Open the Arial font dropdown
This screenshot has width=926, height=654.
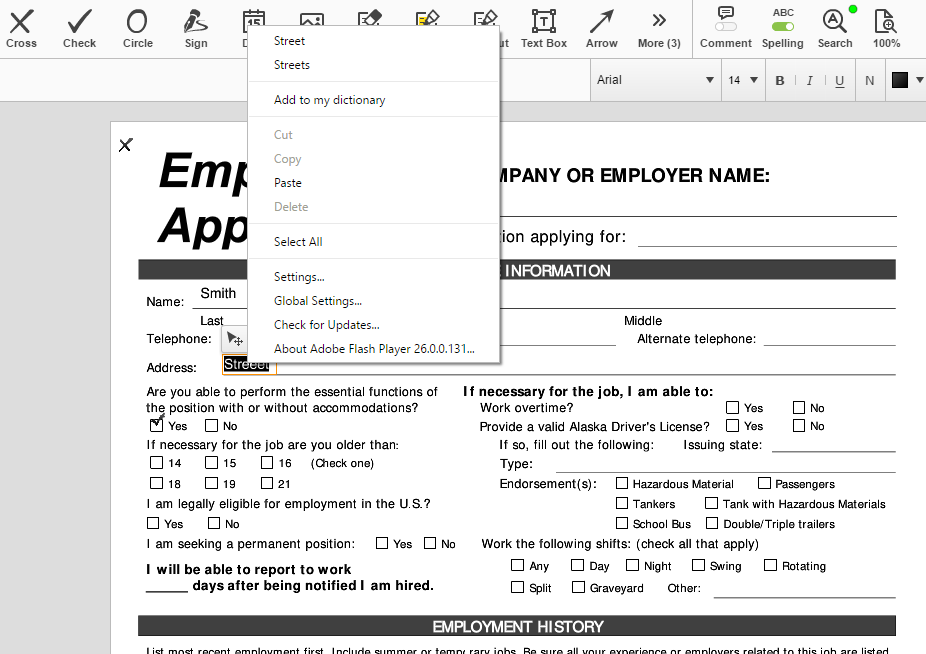pos(656,80)
